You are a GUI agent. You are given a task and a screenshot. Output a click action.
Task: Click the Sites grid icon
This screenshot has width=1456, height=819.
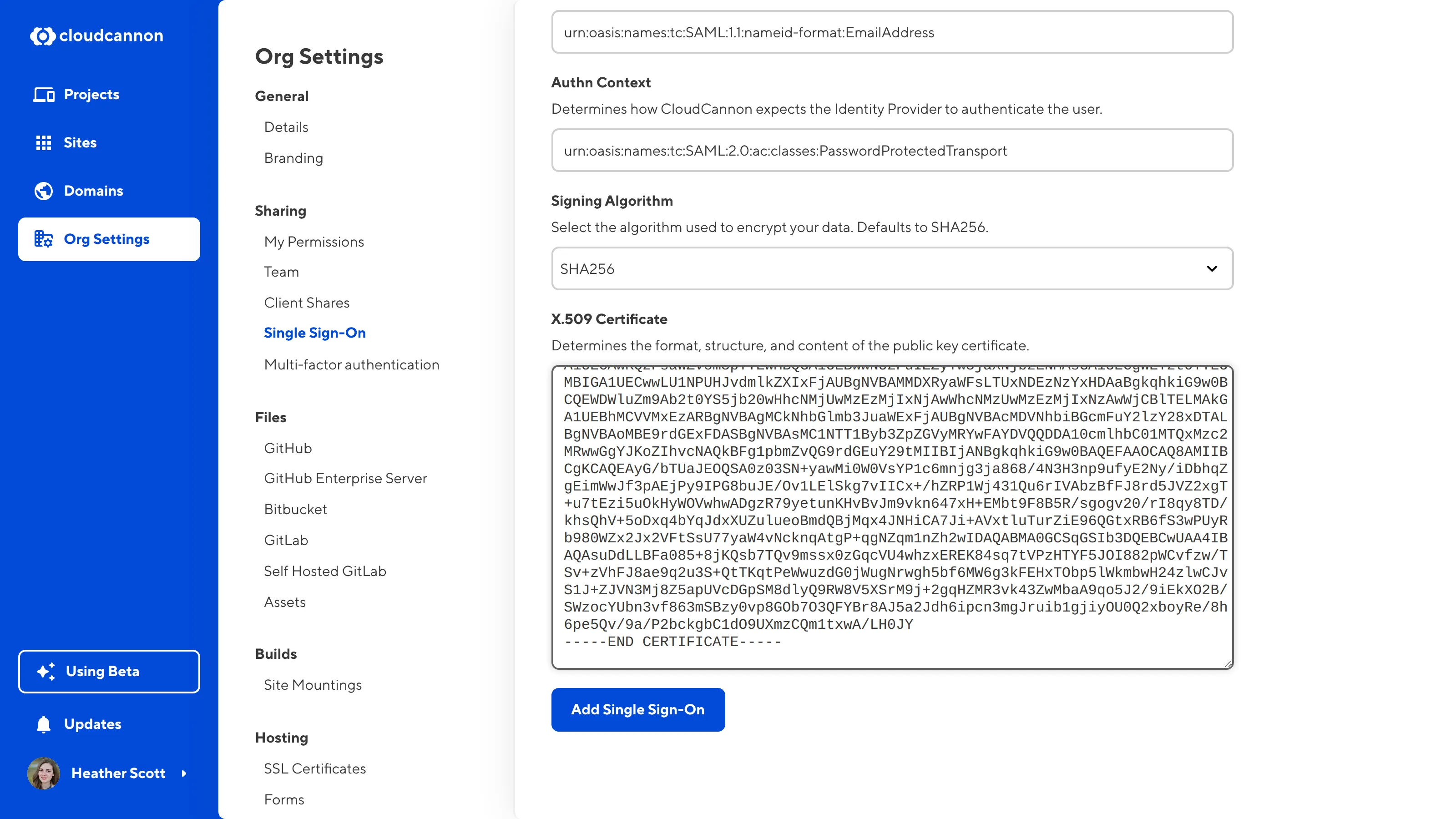tap(44, 142)
